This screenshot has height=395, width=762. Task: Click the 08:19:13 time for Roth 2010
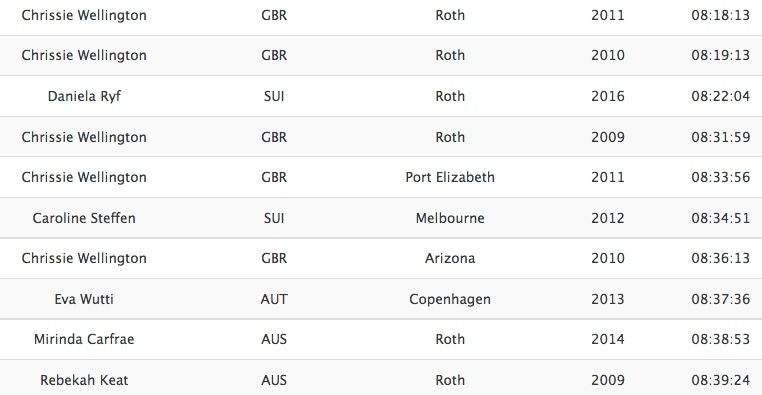pos(721,55)
